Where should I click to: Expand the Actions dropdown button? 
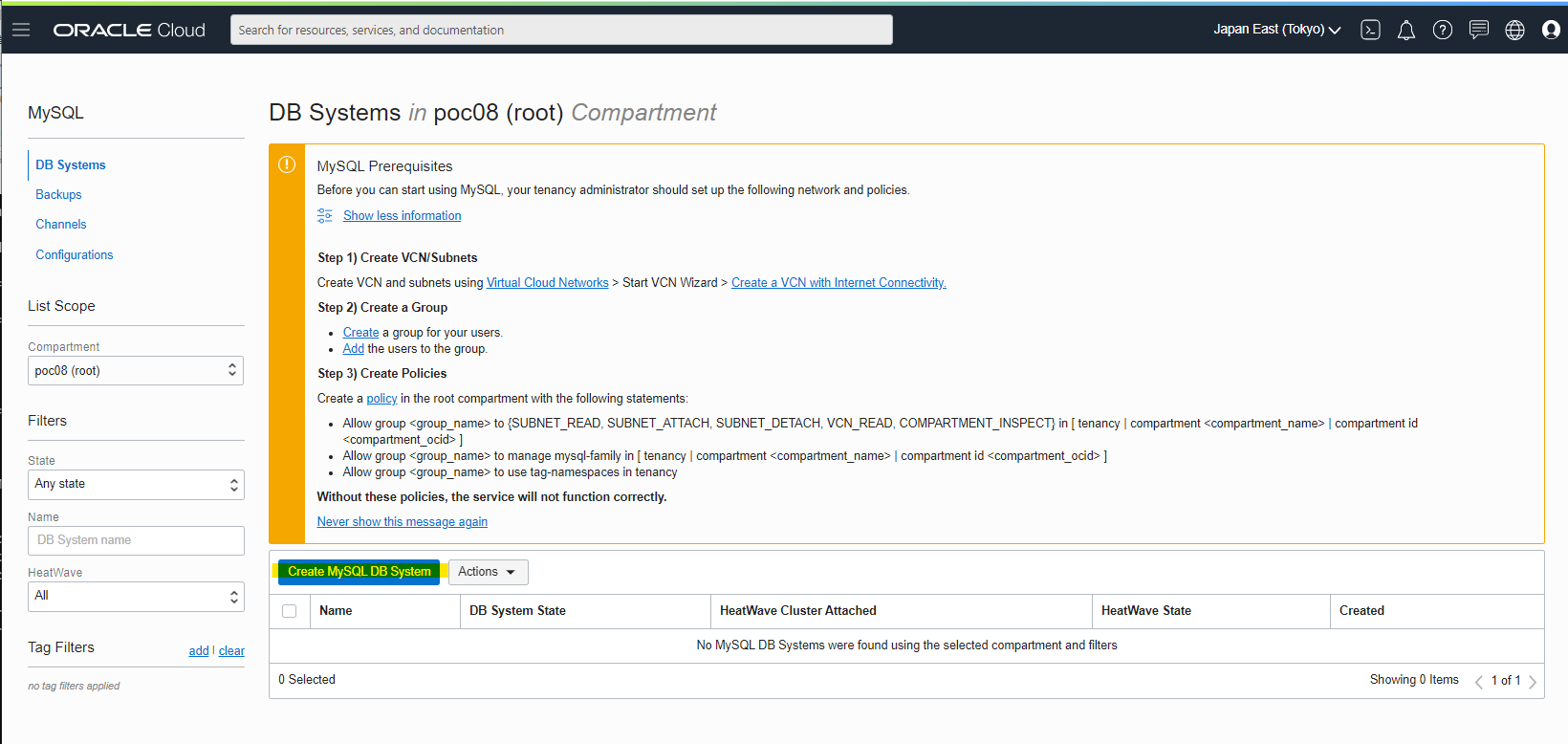(x=488, y=572)
